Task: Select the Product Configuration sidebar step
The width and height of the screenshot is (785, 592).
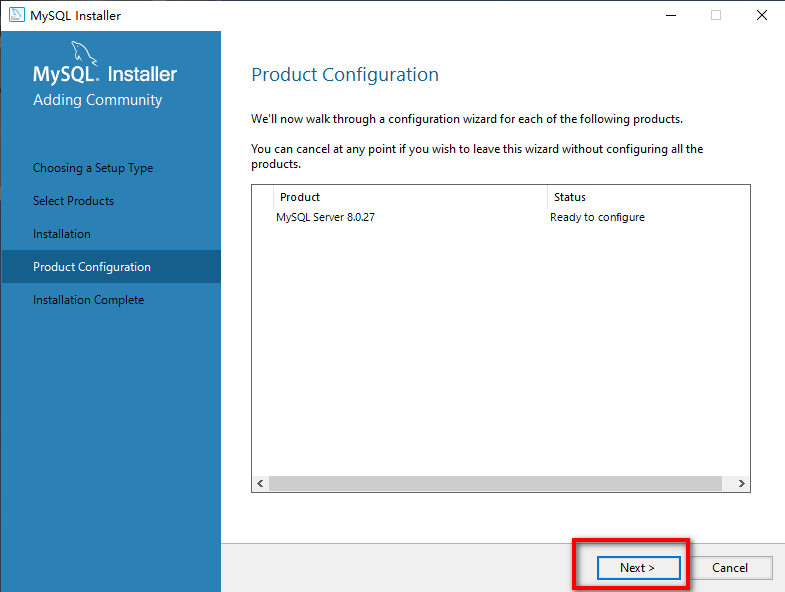Action: [x=111, y=266]
